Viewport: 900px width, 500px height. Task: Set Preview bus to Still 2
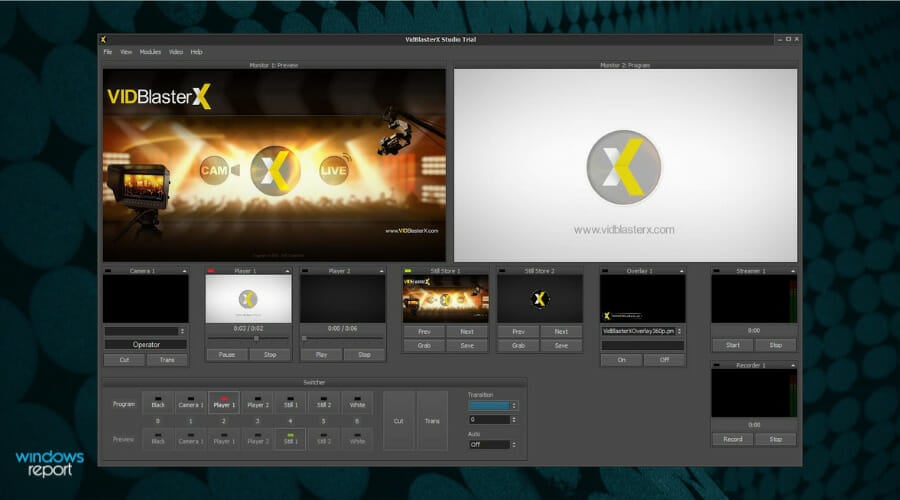324,439
